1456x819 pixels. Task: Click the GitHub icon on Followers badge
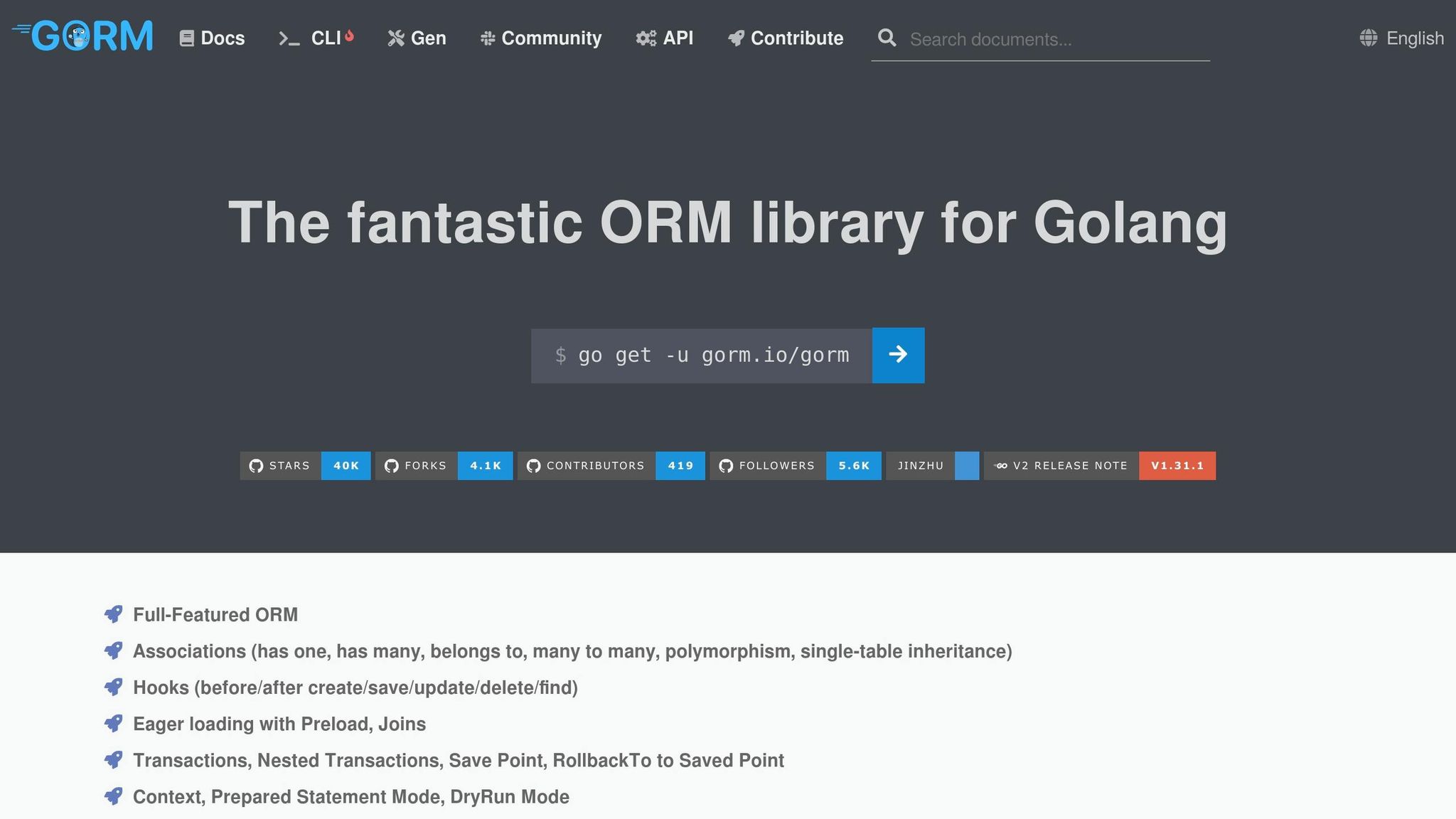[x=725, y=466]
